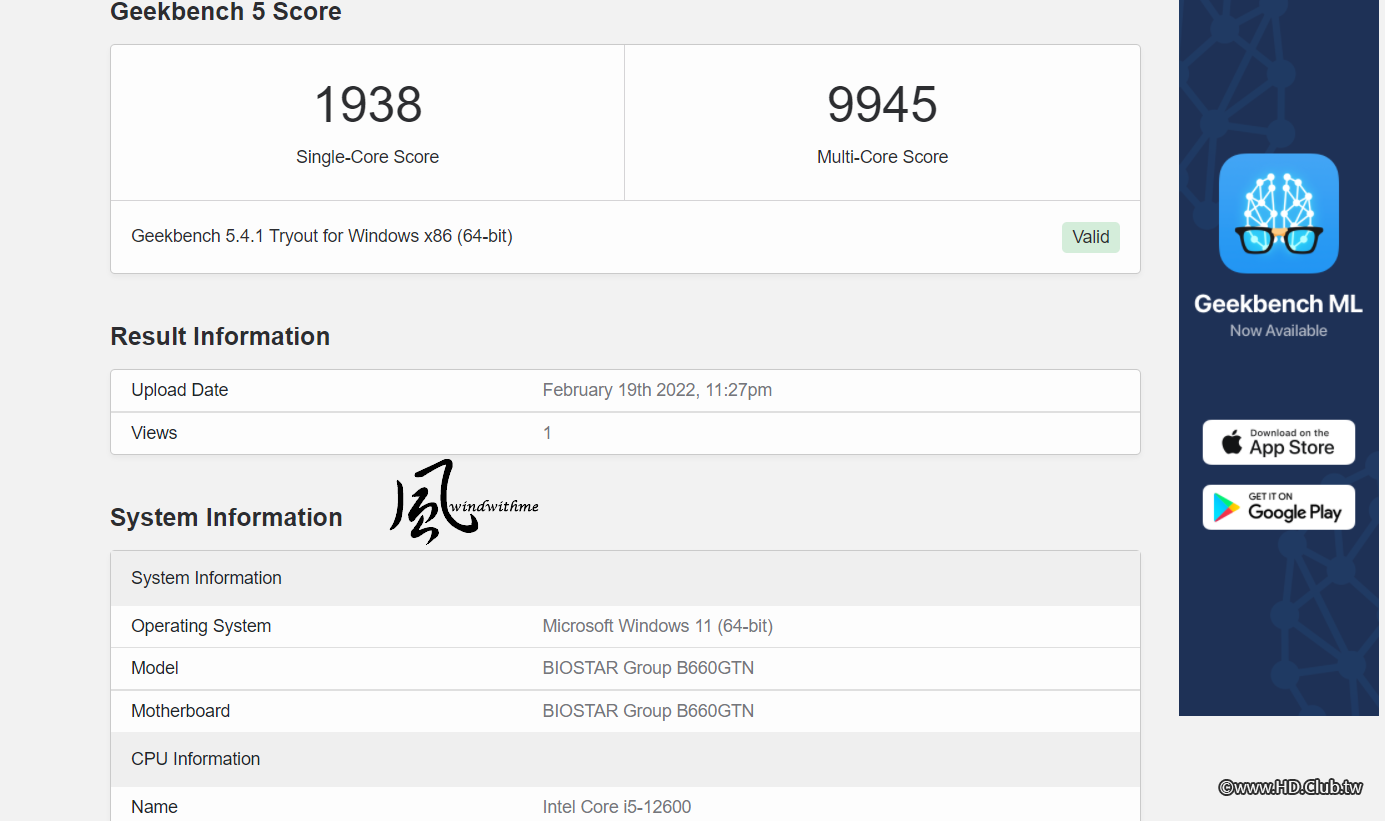Click the BIOSTAR Group B660GTN motherboard value
The image size is (1385, 821).
(x=648, y=711)
